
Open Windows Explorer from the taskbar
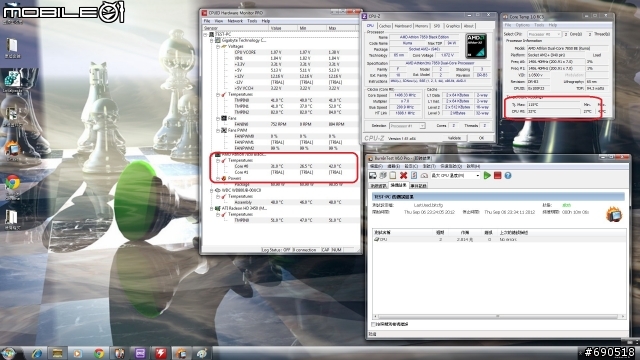click(57, 353)
